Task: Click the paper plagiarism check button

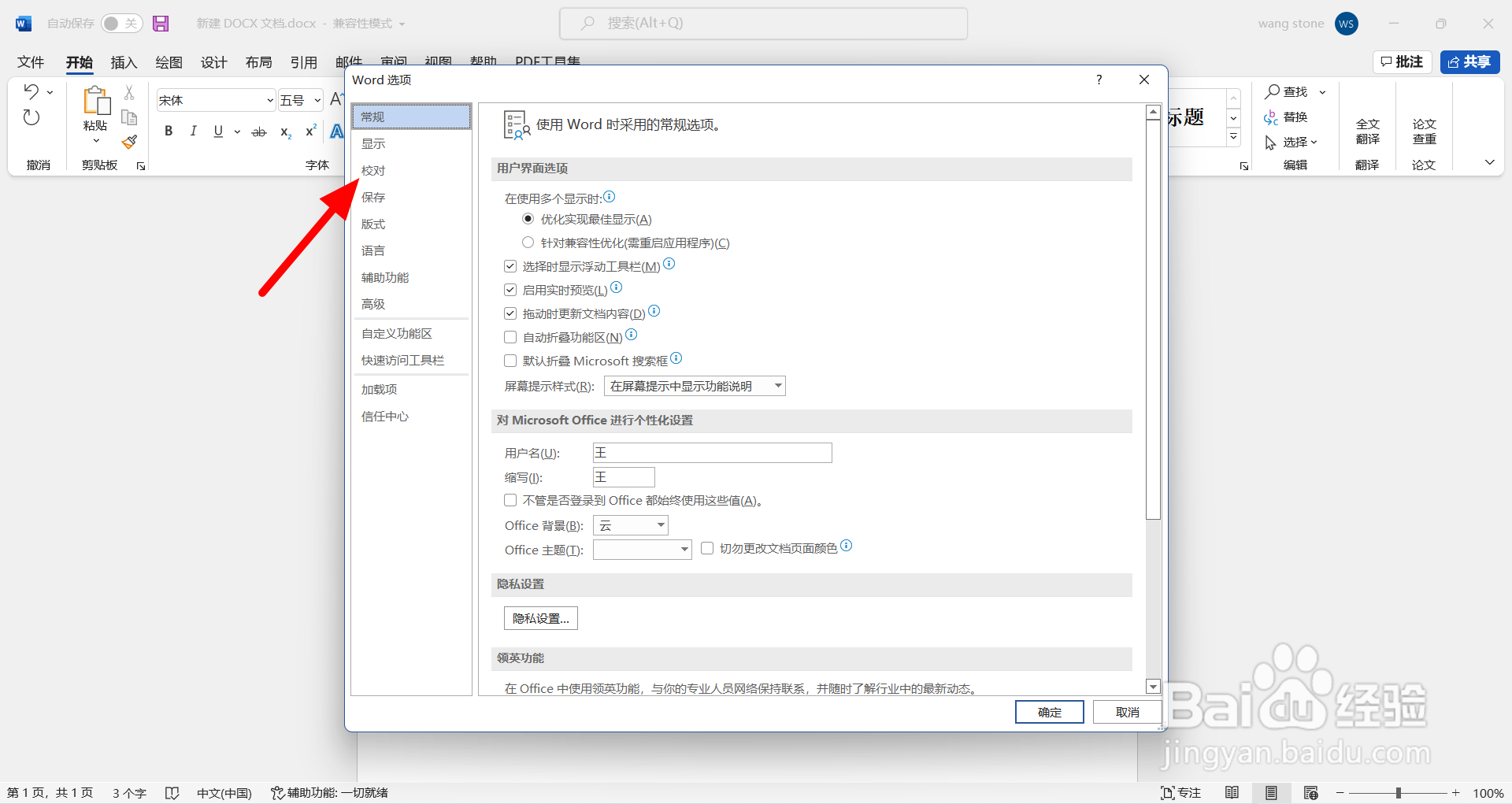Action: (x=1424, y=131)
